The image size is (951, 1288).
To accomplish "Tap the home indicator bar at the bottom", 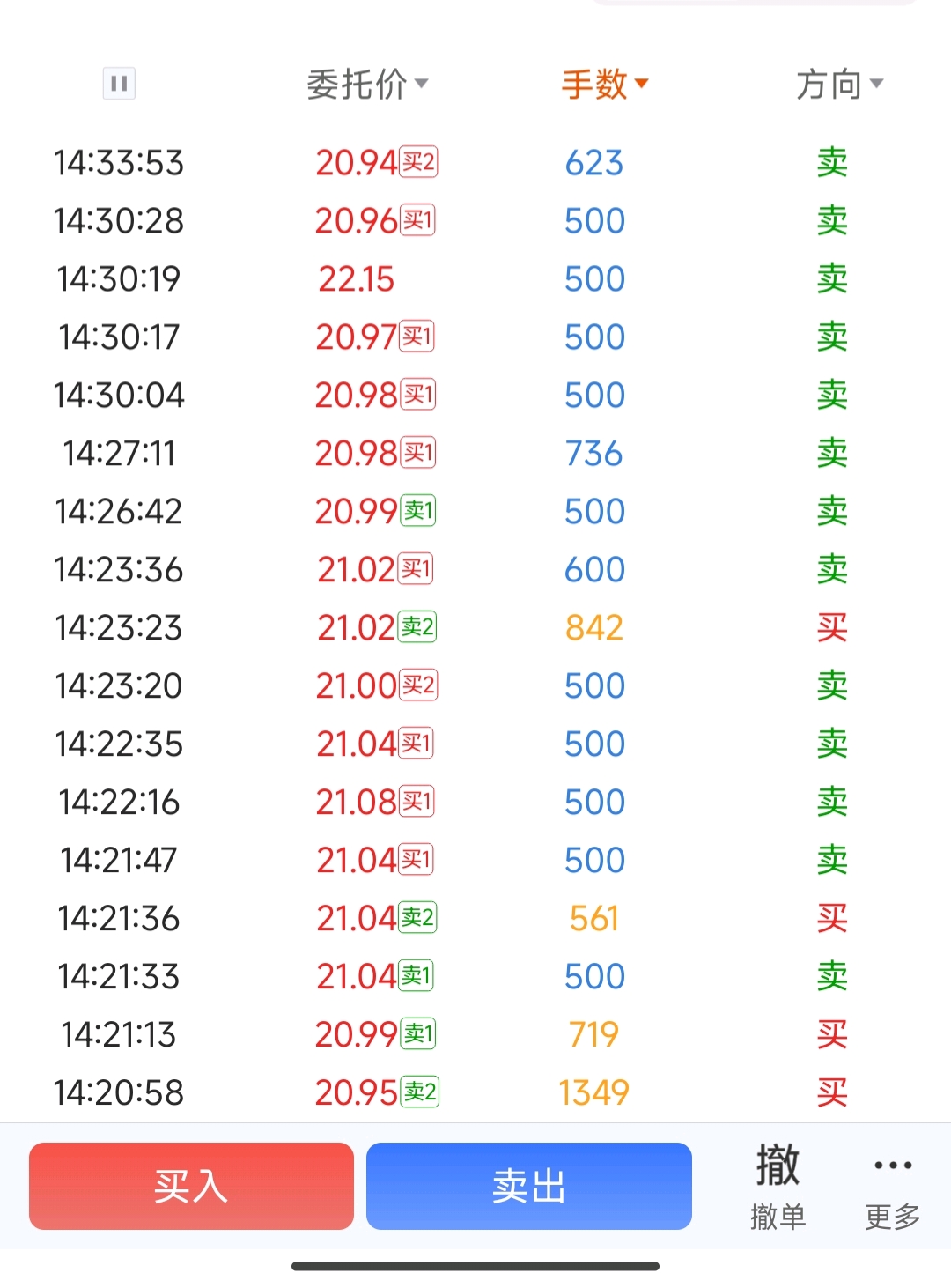I will [x=475, y=1266].
